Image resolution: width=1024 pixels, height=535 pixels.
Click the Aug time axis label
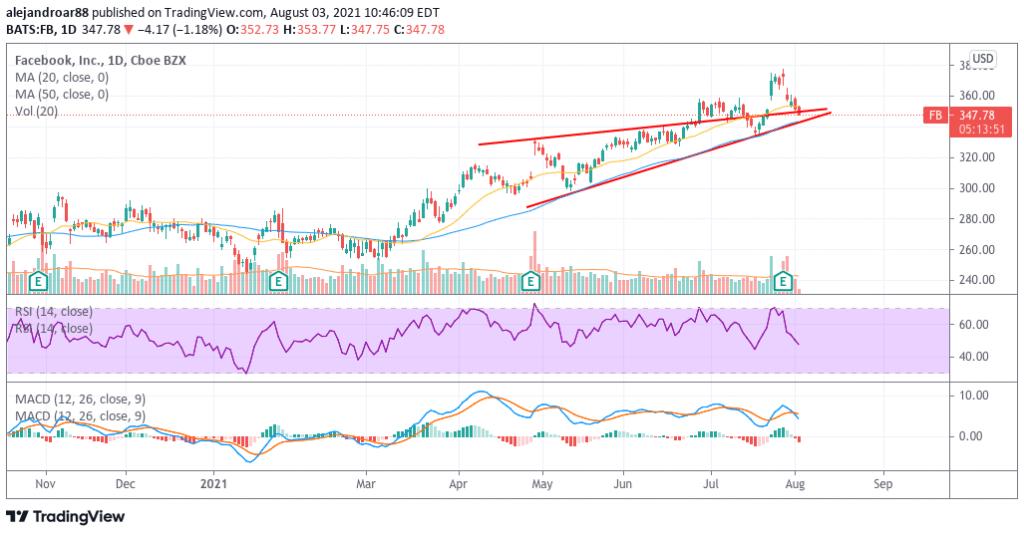[795, 484]
